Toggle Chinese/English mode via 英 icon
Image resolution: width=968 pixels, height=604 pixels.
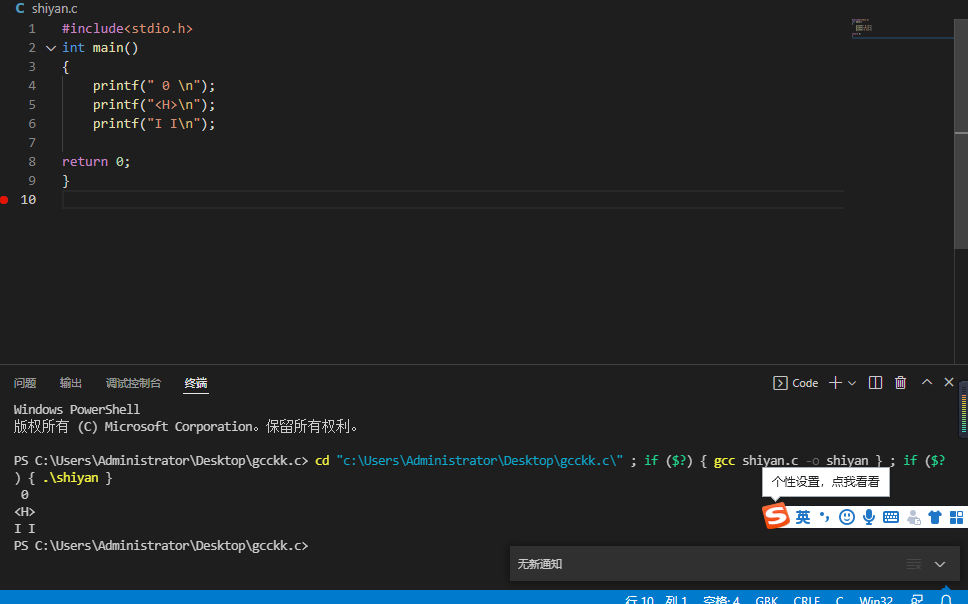coord(803,517)
